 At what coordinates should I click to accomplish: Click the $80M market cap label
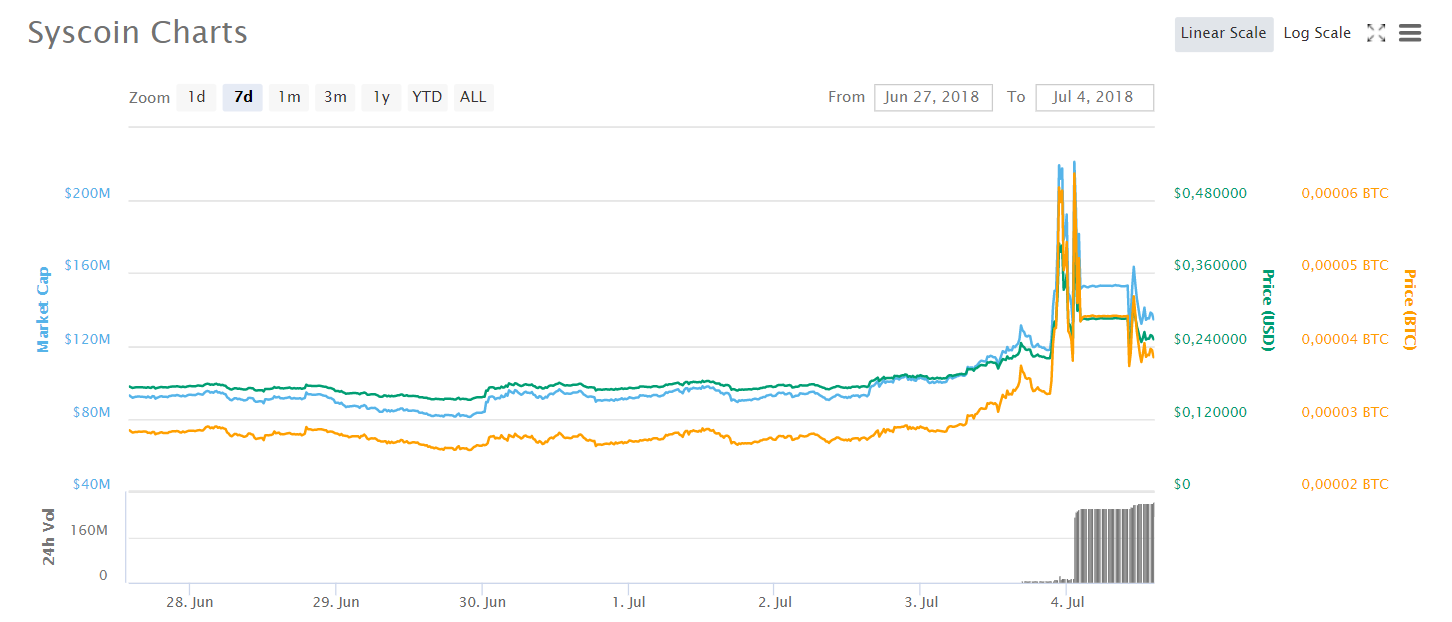point(91,412)
